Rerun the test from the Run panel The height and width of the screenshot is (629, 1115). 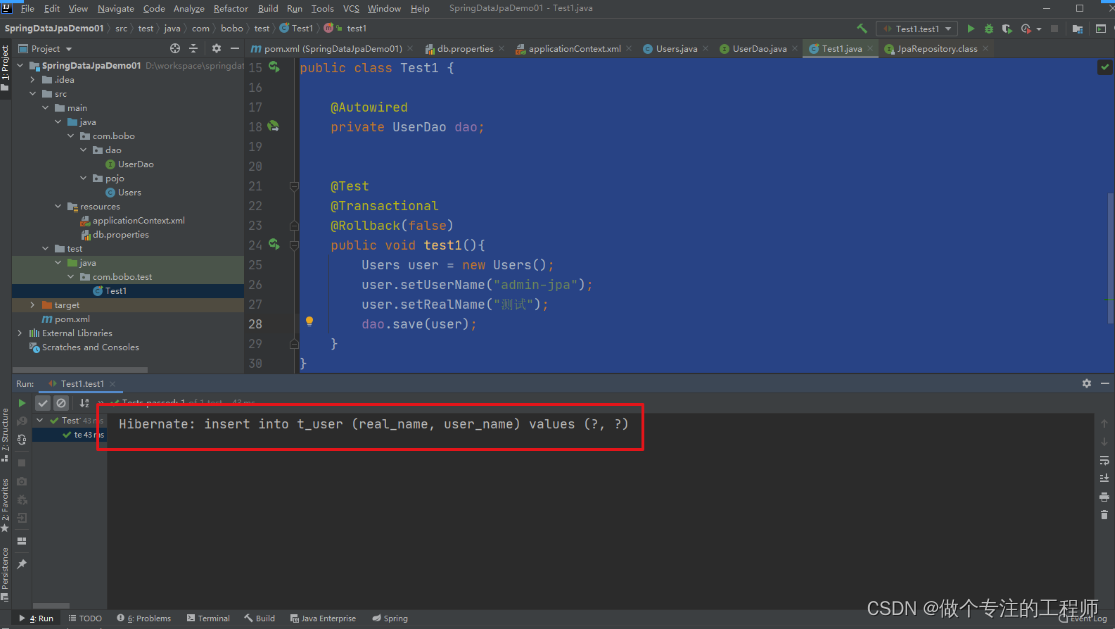click(21, 402)
